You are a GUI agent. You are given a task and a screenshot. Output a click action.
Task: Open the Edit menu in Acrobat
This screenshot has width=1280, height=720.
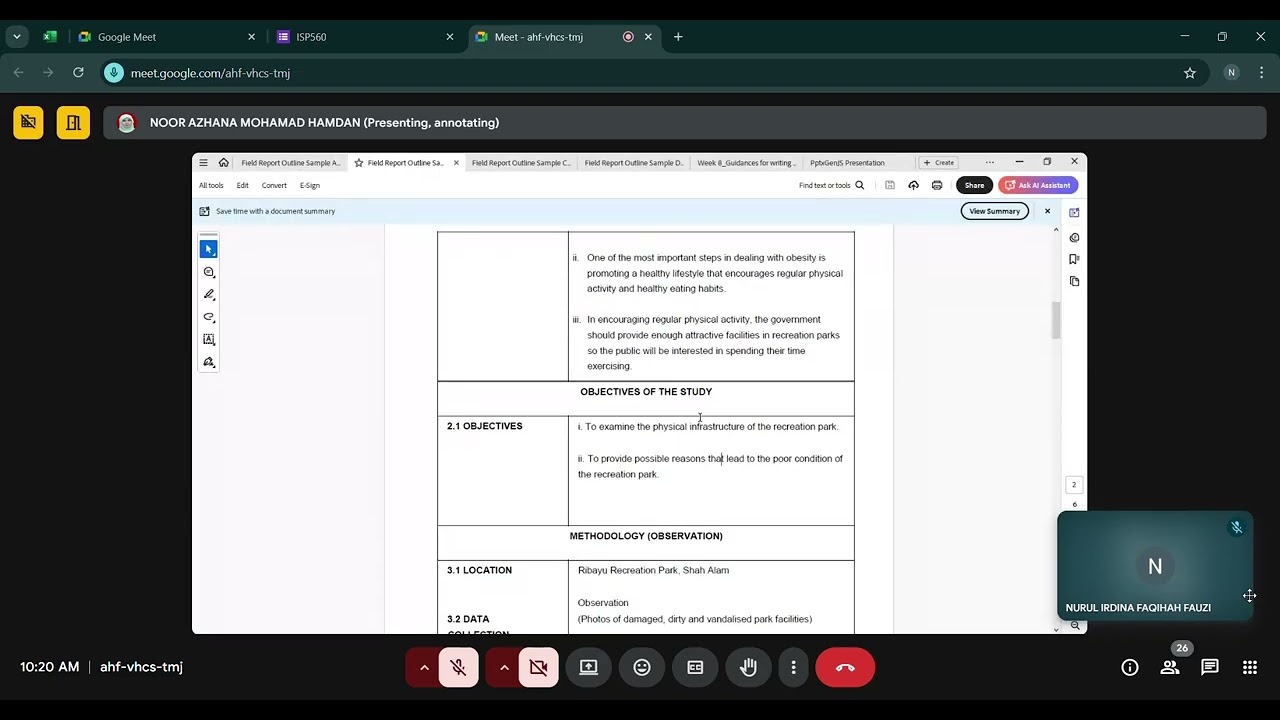(x=242, y=185)
